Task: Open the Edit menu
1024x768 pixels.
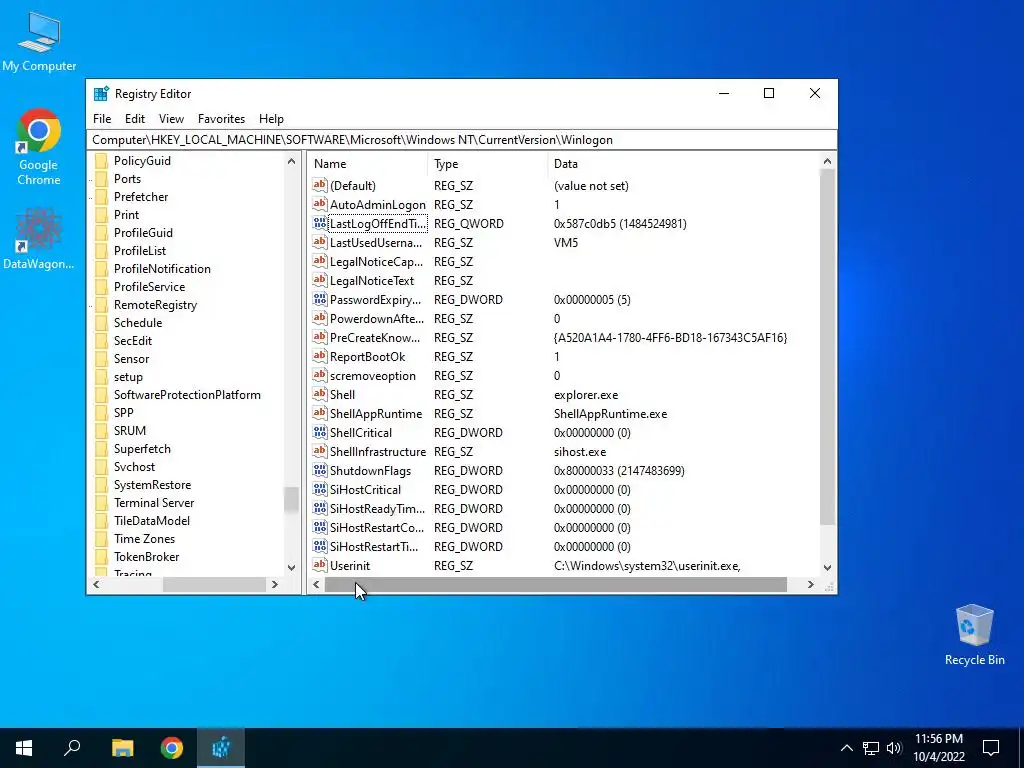Action: point(135,119)
